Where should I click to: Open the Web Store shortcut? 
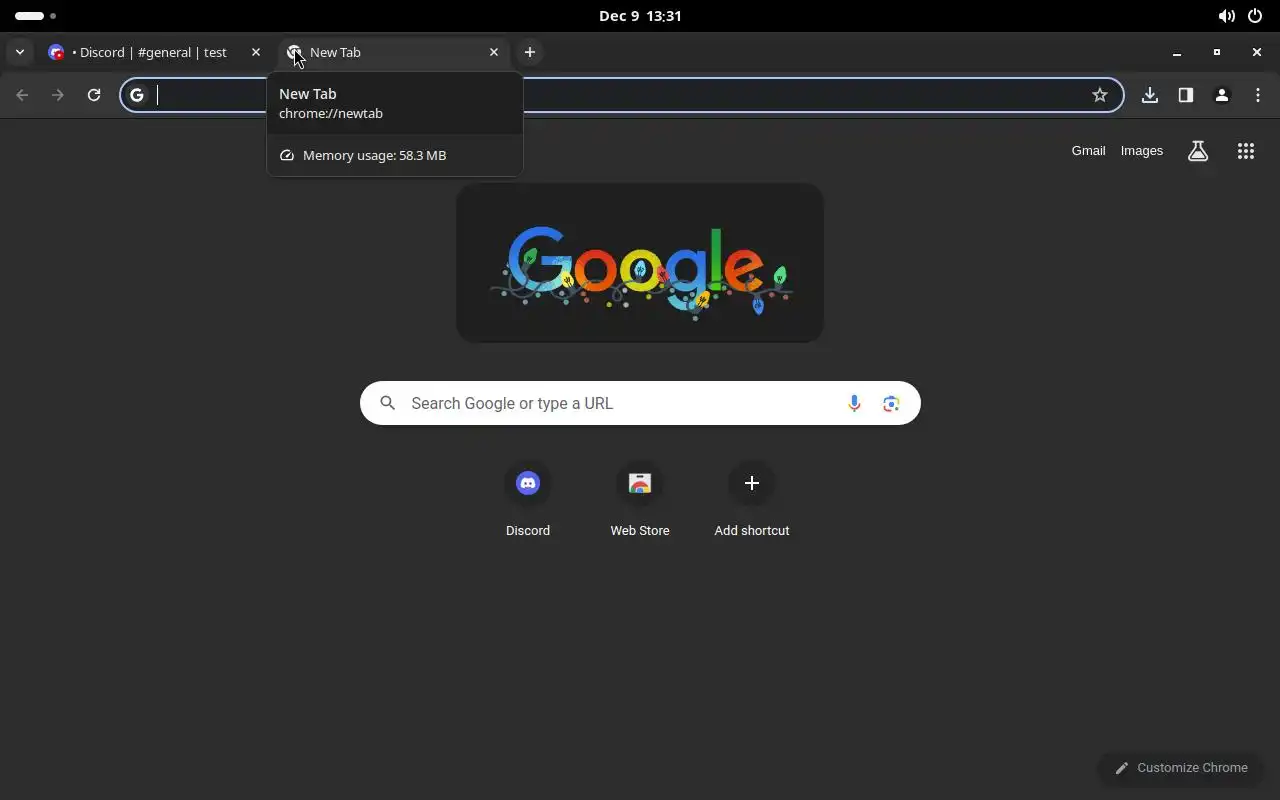click(x=640, y=500)
